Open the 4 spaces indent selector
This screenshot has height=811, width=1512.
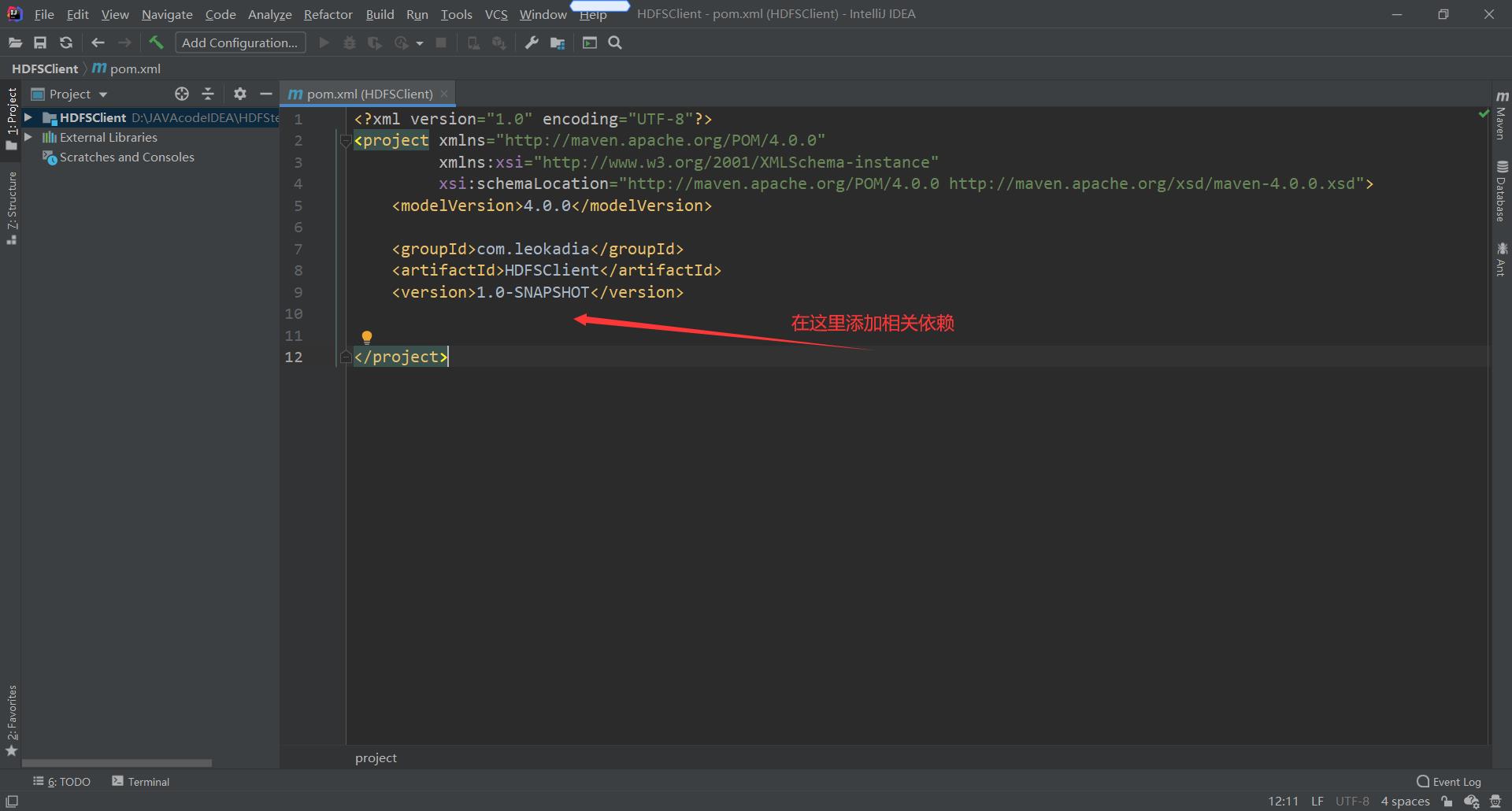point(1405,801)
